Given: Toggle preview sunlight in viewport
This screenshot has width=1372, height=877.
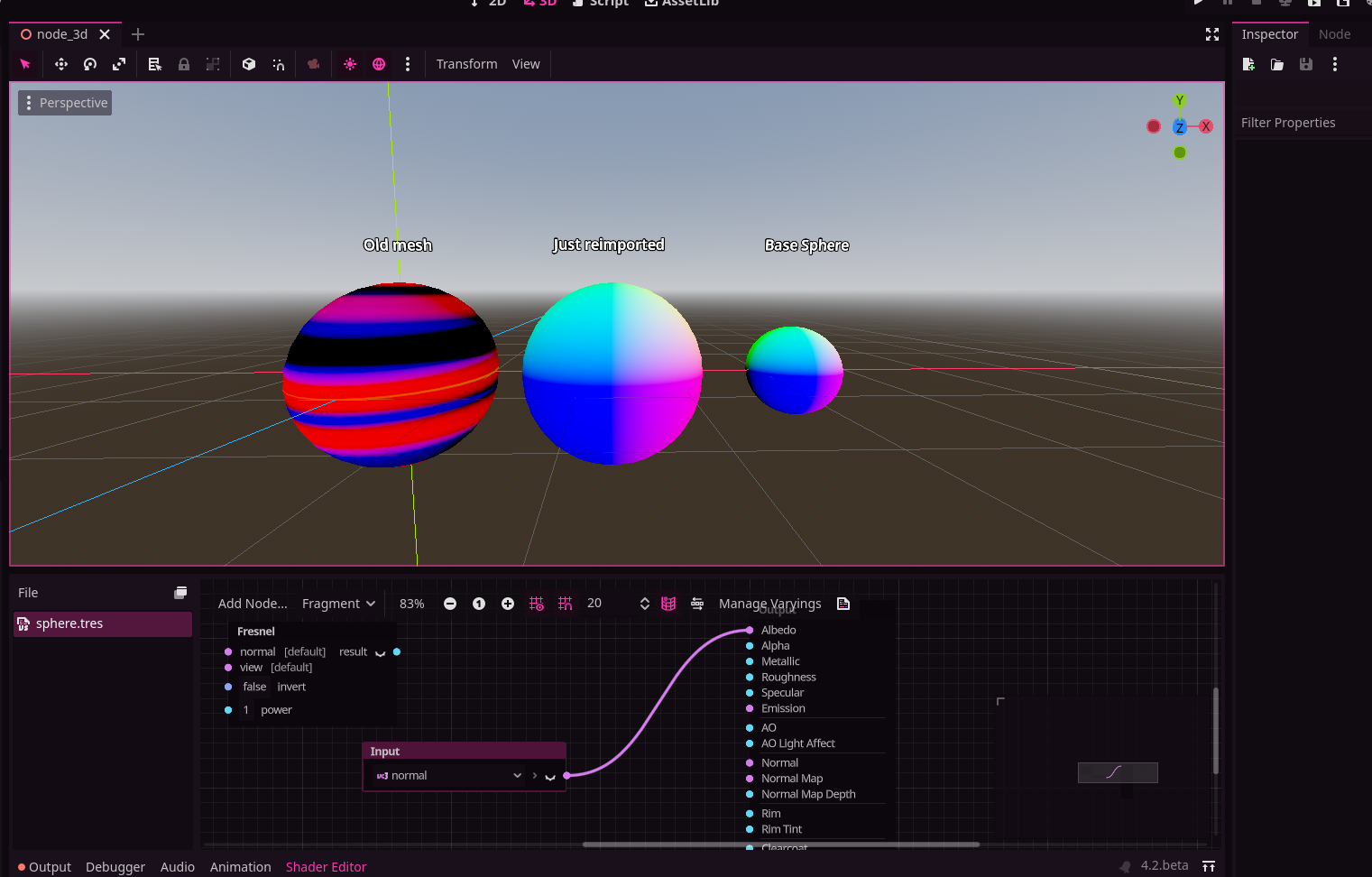Looking at the screenshot, I should click(x=349, y=64).
